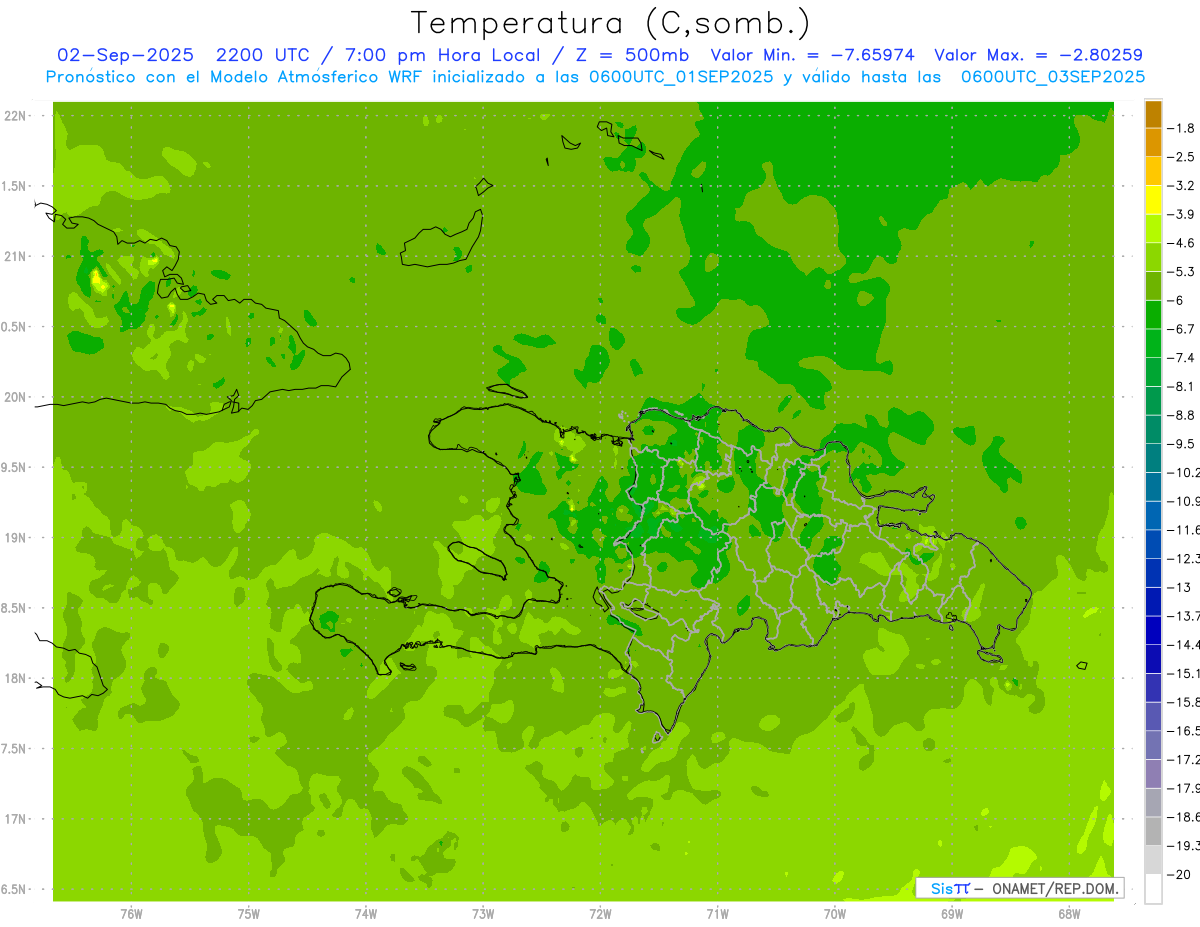The width and height of the screenshot is (1200, 927).
Task: Click the '73W' longitude axis label
Action: pyautogui.click(x=483, y=914)
